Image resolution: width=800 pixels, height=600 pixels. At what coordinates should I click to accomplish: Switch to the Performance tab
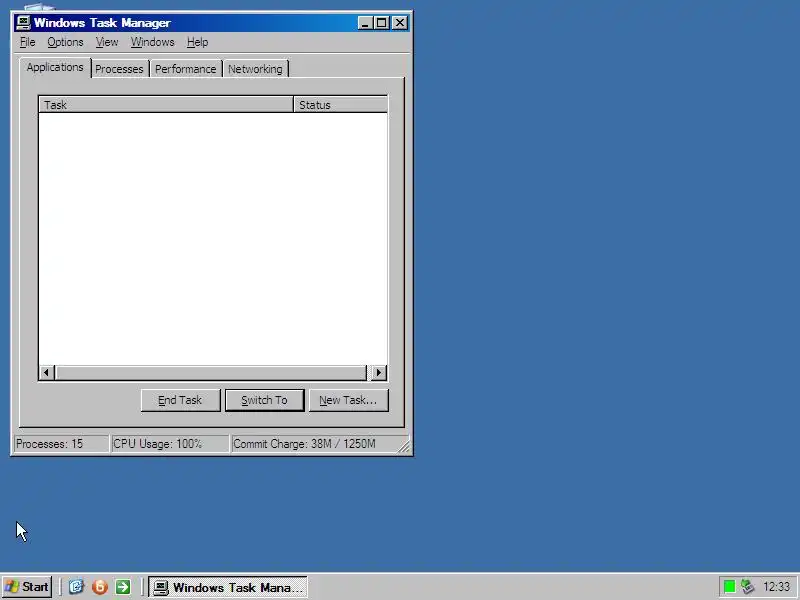coord(186,69)
